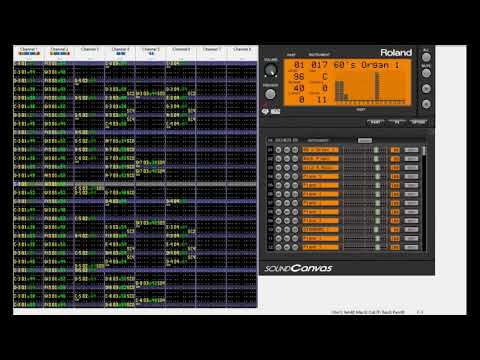Viewport: 480px width, 360px height.
Task: Click the lowest round button right of the LCD
Action: click(426, 104)
